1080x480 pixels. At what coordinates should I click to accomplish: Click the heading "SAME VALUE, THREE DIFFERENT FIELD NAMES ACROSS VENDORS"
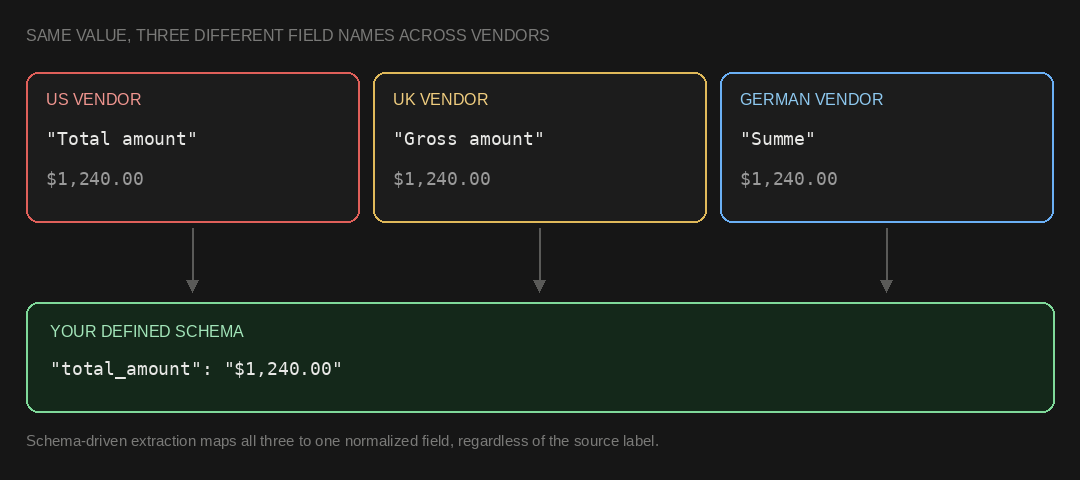[288, 35]
